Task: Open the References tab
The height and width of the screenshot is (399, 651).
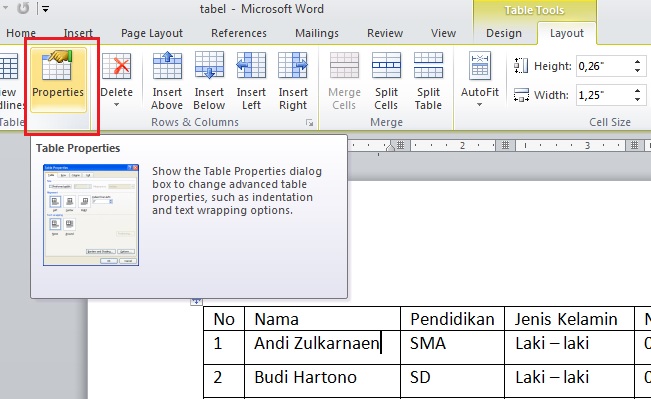Action: point(239,33)
